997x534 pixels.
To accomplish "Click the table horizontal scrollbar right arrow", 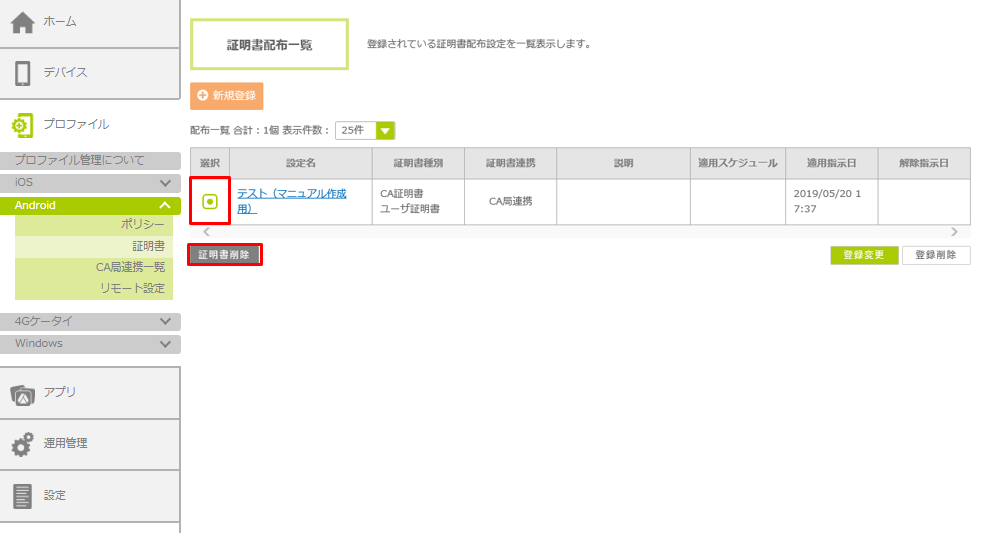I will pyautogui.click(x=954, y=232).
